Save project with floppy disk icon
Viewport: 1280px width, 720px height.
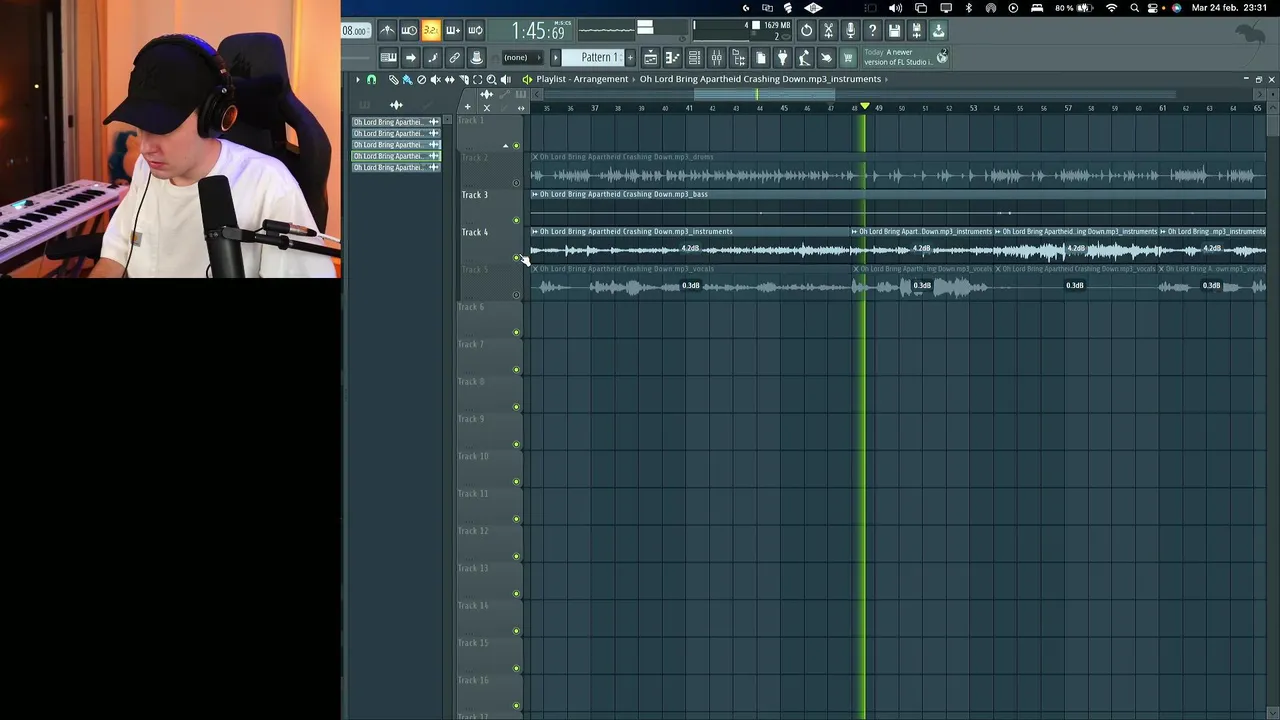[894, 31]
